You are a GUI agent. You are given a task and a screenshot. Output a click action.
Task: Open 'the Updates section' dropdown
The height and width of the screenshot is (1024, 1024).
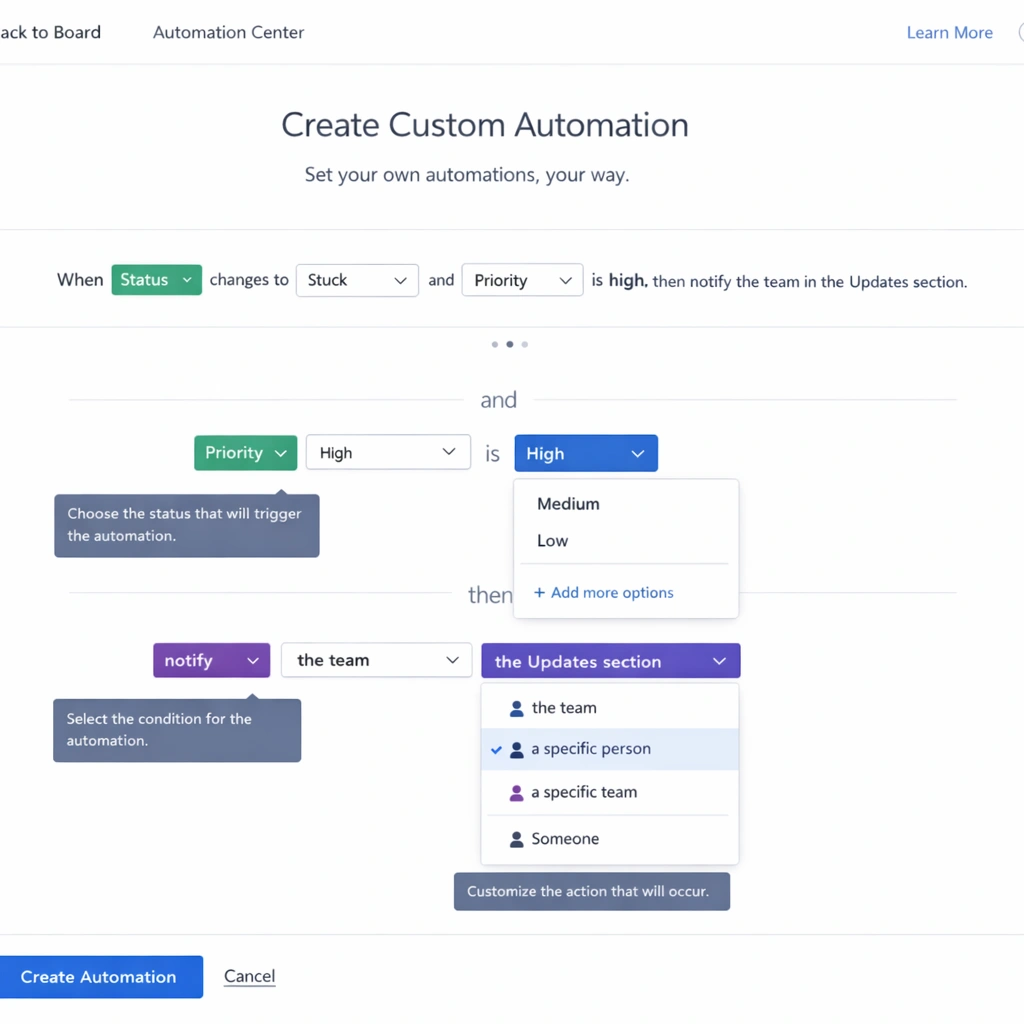tap(610, 661)
